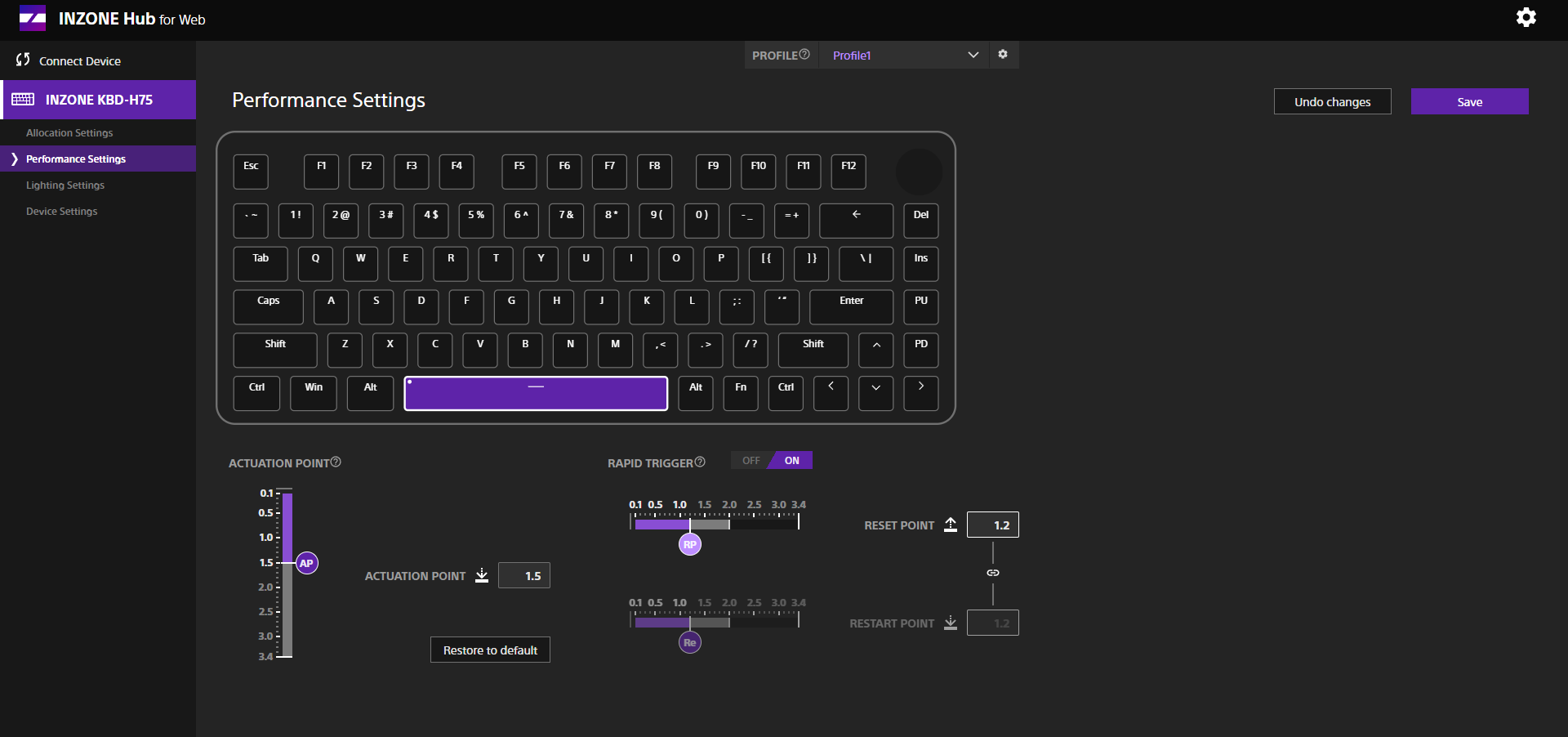This screenshot has width=1568, height=737.
Task: Turn Rapid Trigger OFF
Action: coord(751,460)
